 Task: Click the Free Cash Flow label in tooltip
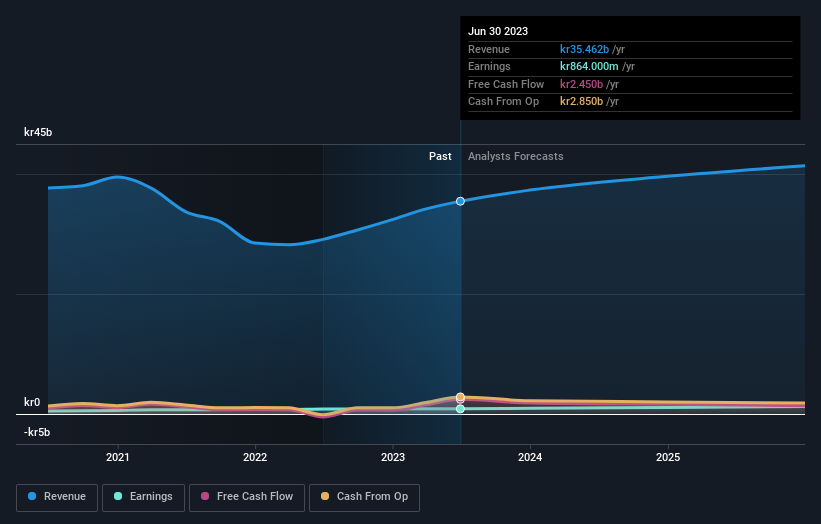pos(506,84)
